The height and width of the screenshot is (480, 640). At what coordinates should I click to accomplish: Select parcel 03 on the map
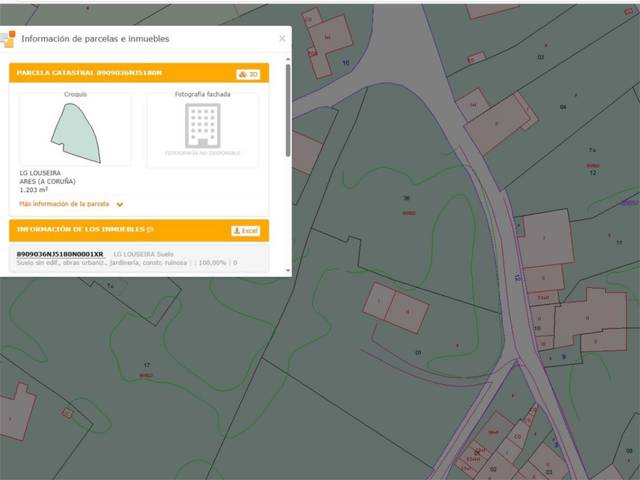click(x=540, y=57)
